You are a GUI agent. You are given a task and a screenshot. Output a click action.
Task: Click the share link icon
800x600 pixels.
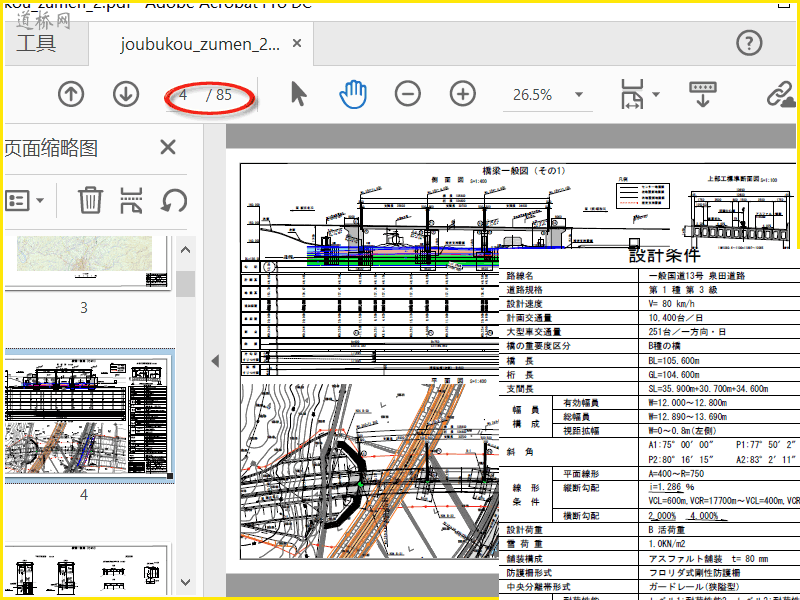point(781,95)
